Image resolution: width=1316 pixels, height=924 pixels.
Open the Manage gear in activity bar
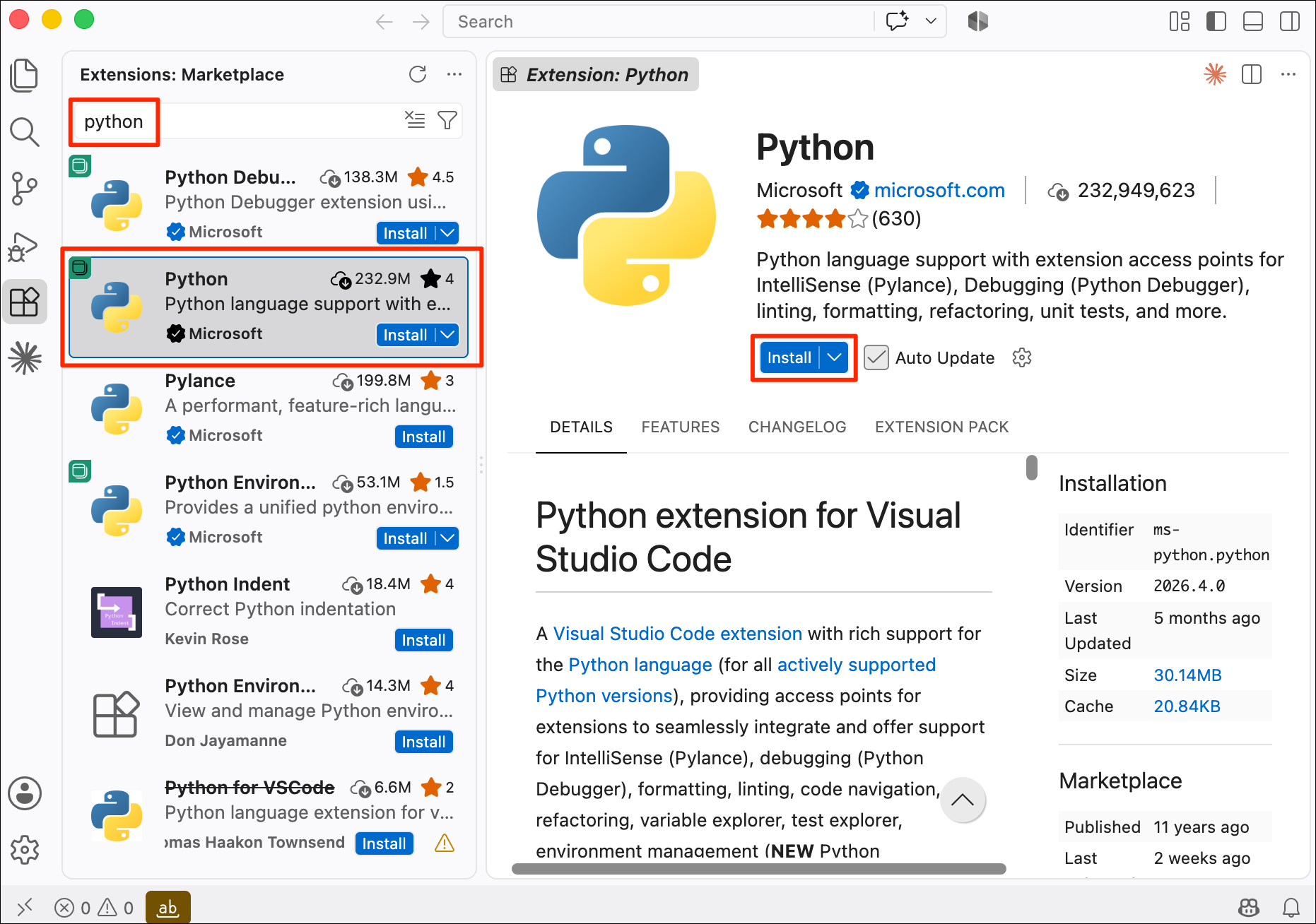coord(25,850)
